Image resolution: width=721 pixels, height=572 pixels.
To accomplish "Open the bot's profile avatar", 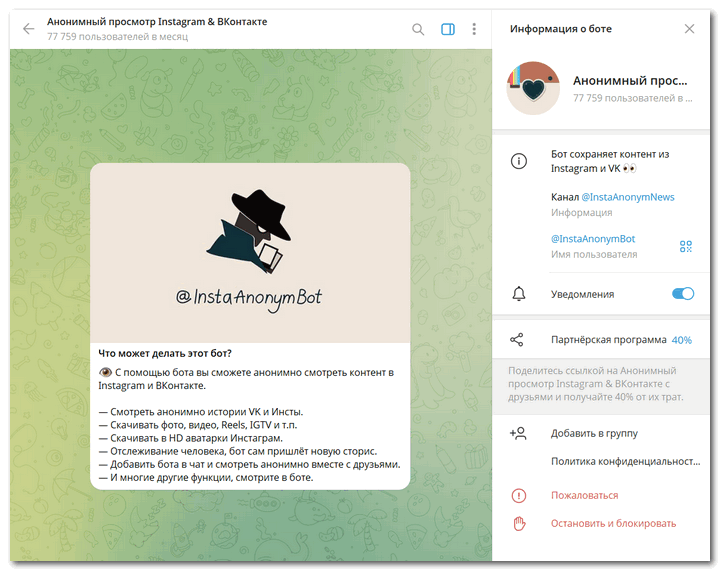I will [x=533, y=88].
